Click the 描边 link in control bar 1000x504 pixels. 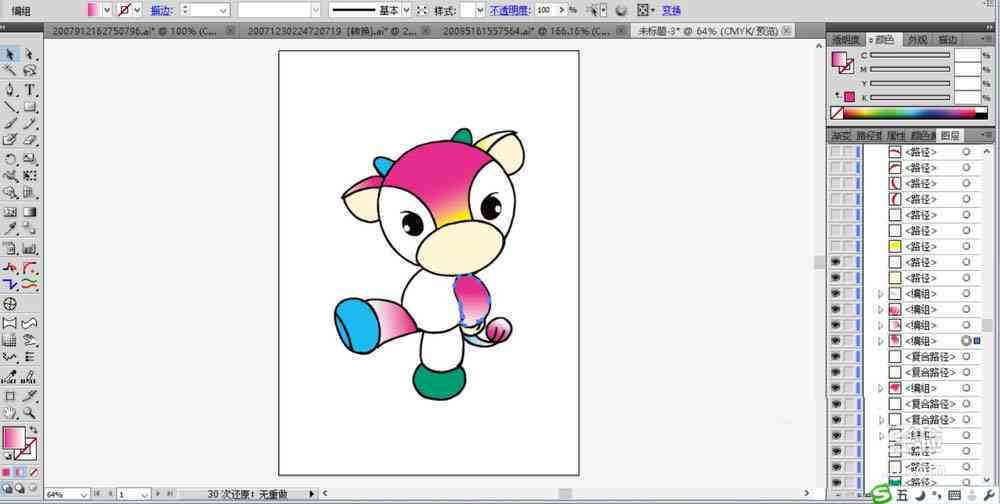click(x=161, y=10)
